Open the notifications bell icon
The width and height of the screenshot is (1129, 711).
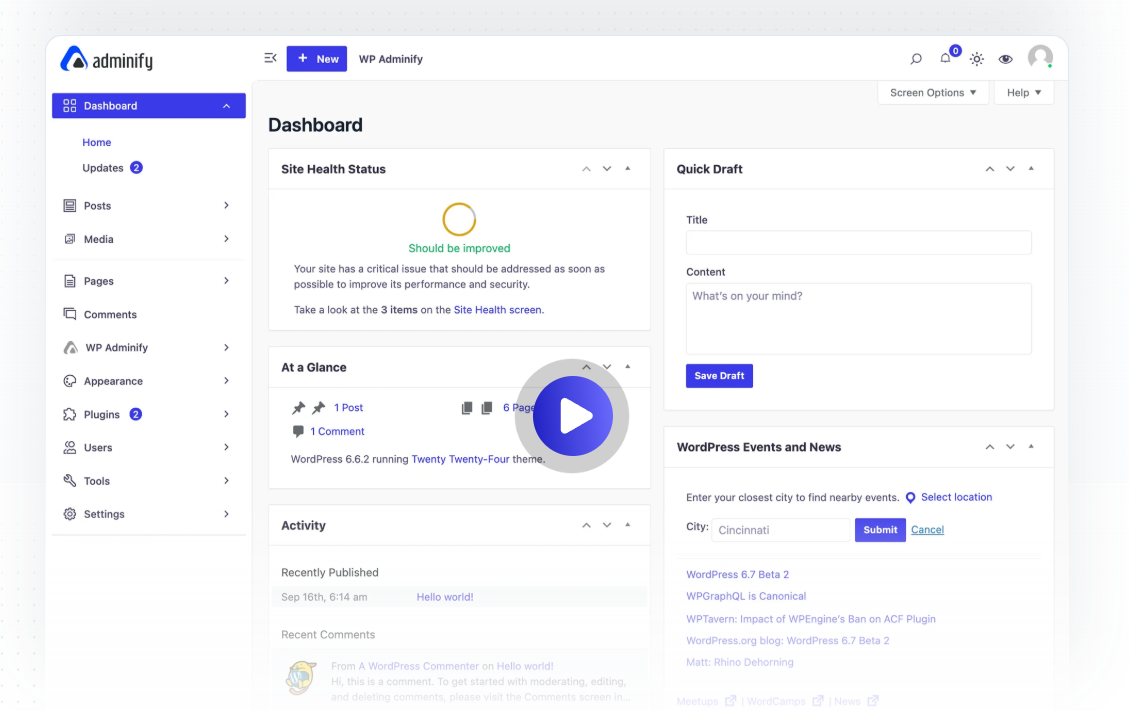pyautogui.click(x=945, y=59)
